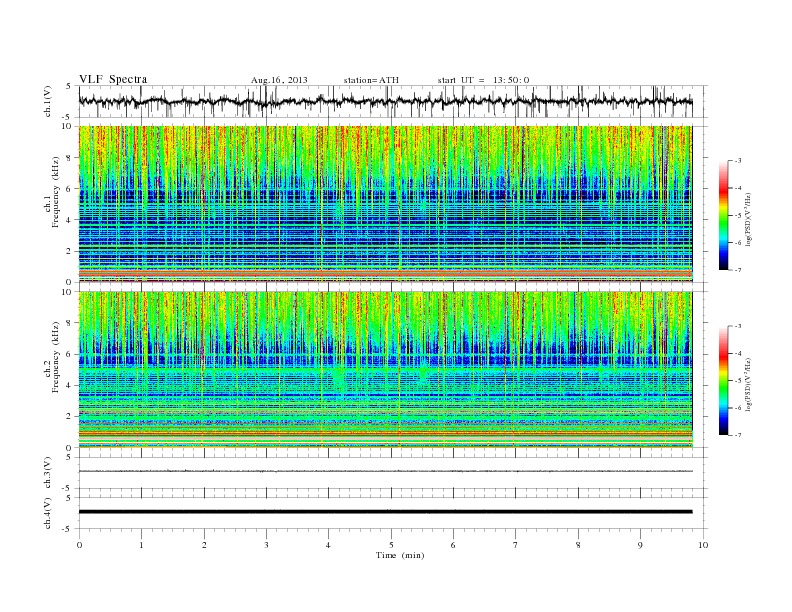Select the "Time (min)" x-axis label
This screenshot has height=612, width=792.
pyautogui.click(x=400, y=555)
